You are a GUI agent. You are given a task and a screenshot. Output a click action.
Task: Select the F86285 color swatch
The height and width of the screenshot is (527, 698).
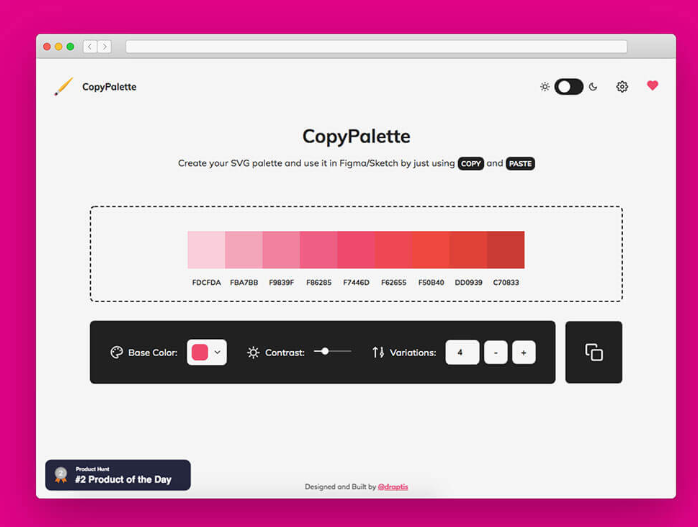click(x=319, y=250)
